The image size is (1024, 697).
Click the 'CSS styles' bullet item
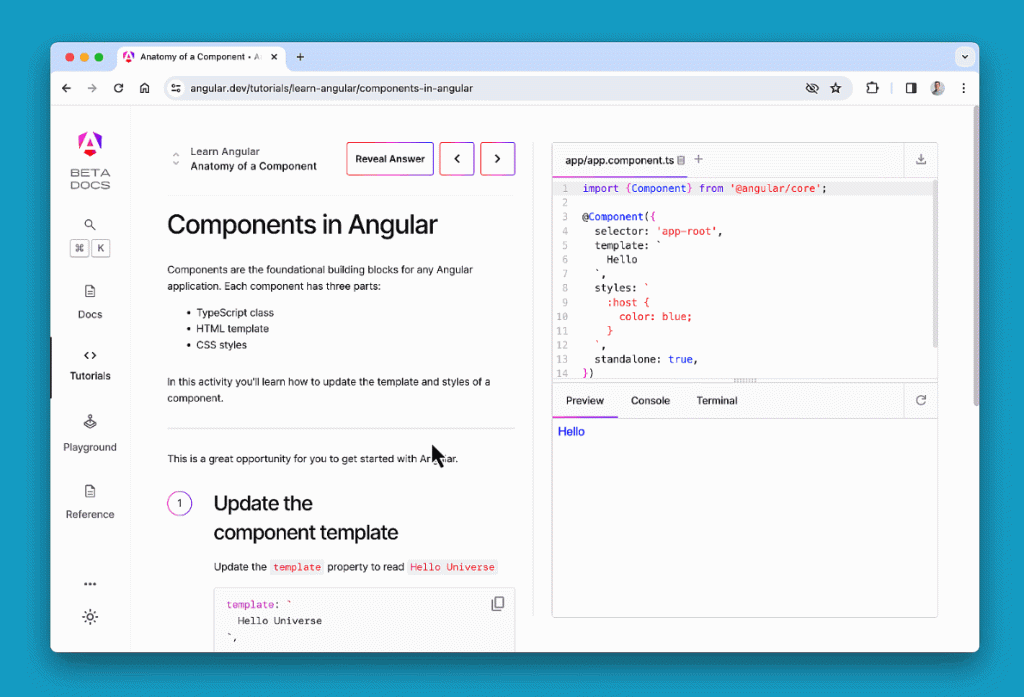[221, 345]
